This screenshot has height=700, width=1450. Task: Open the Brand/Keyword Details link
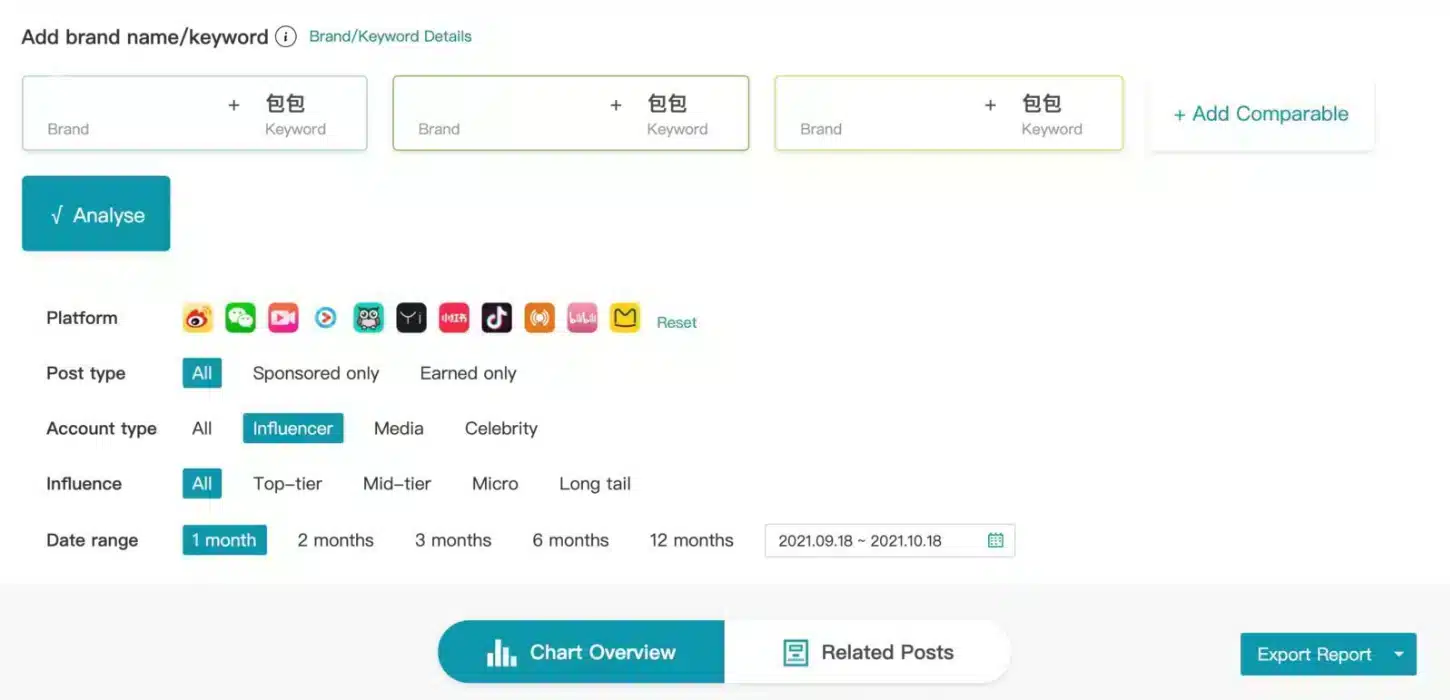point(390,36)
